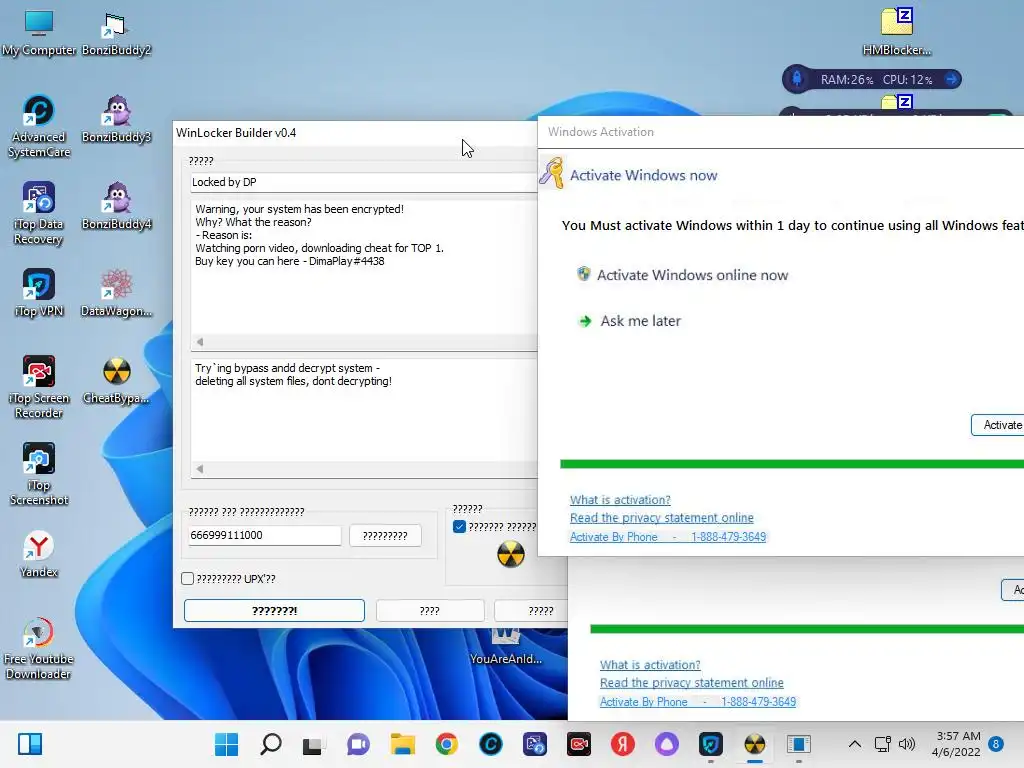Screen dimensions: 1024x768
Task: Uncheck the checked option beside radiation icon
Action: (459, 526)
